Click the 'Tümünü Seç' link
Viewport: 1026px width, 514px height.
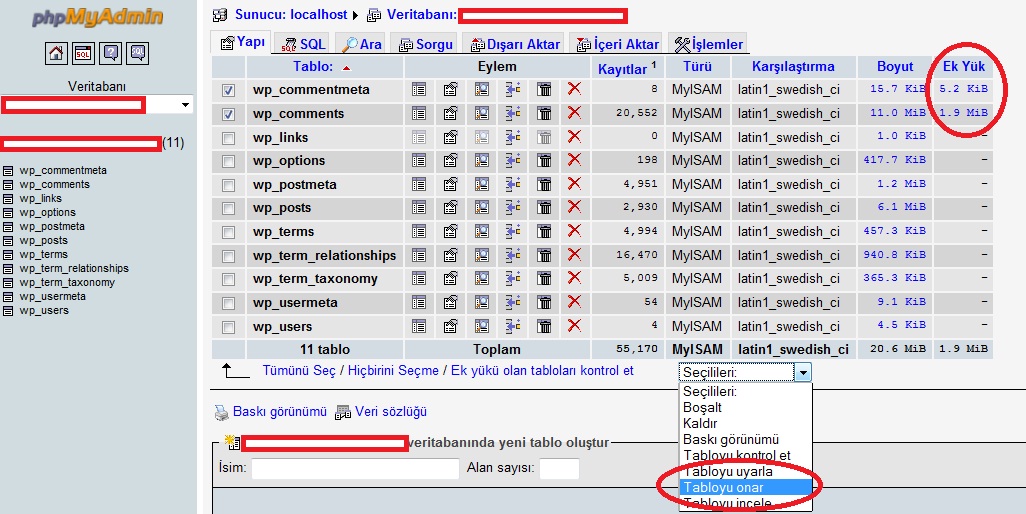[299, 370]
